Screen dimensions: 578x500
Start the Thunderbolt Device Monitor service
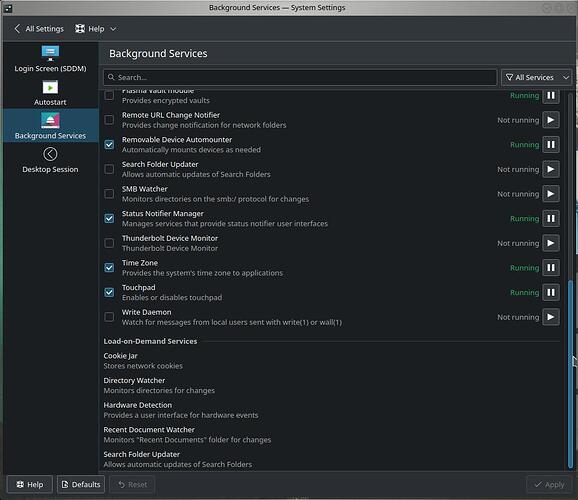point(551,243)
